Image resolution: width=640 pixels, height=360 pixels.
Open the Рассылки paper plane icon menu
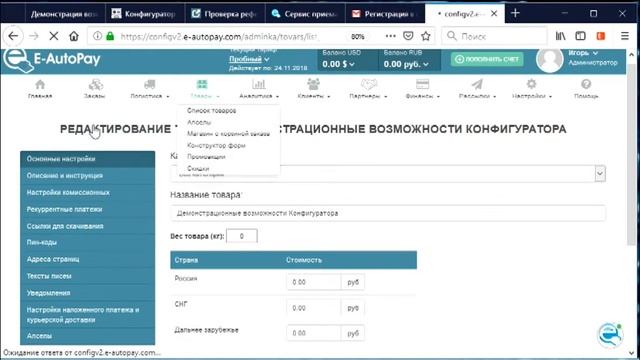[477, 84]
